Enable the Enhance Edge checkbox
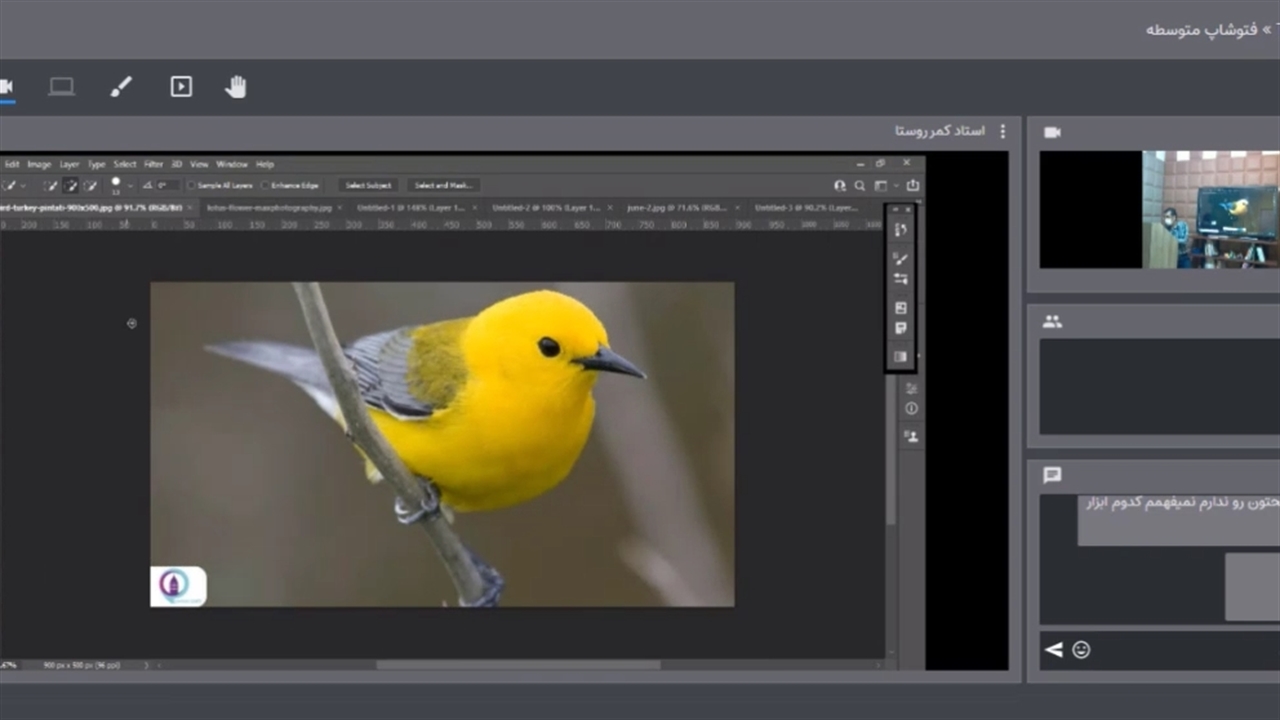The width and height of the screenshot is (1280, 720). (265, 185)
